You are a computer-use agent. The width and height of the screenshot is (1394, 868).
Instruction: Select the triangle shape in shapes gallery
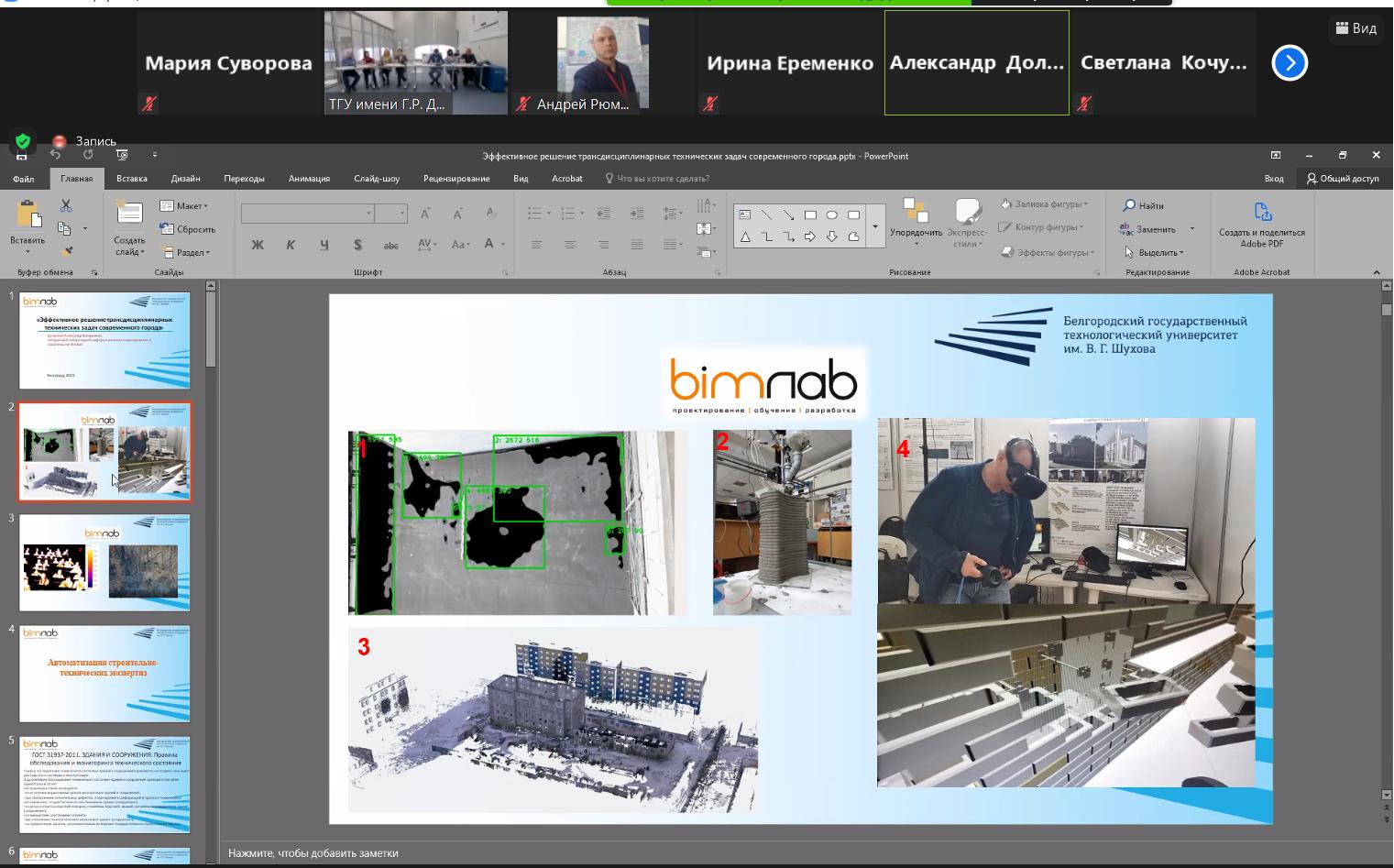(x=745, y=237)
